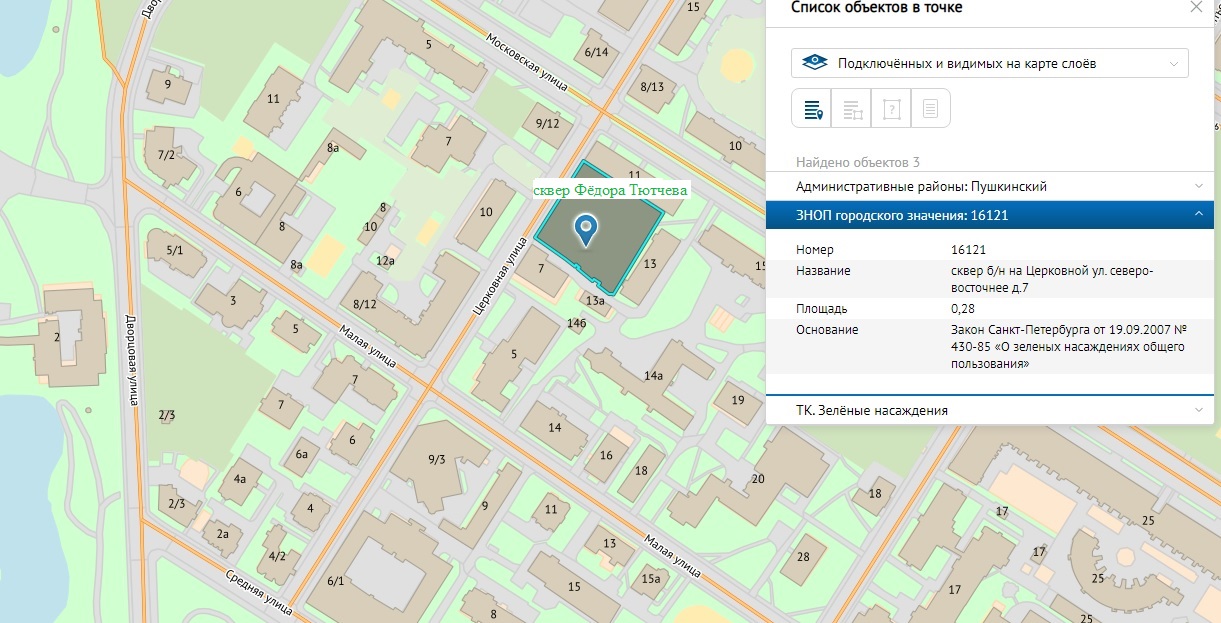
Task: Click the blue location pin on the map
Action: coord(586,230)
